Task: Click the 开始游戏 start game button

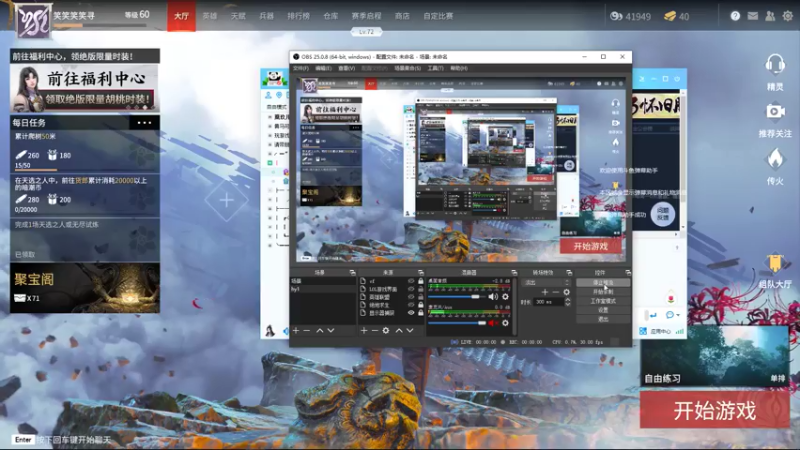Action: [x=714, y=410]
